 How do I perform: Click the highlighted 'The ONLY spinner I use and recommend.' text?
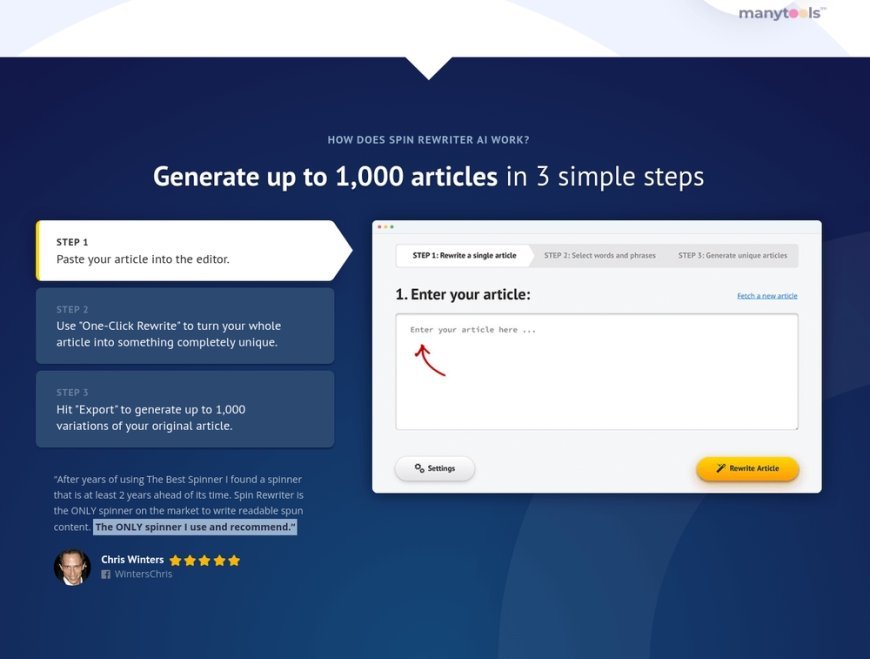click(x=195, y=527)
